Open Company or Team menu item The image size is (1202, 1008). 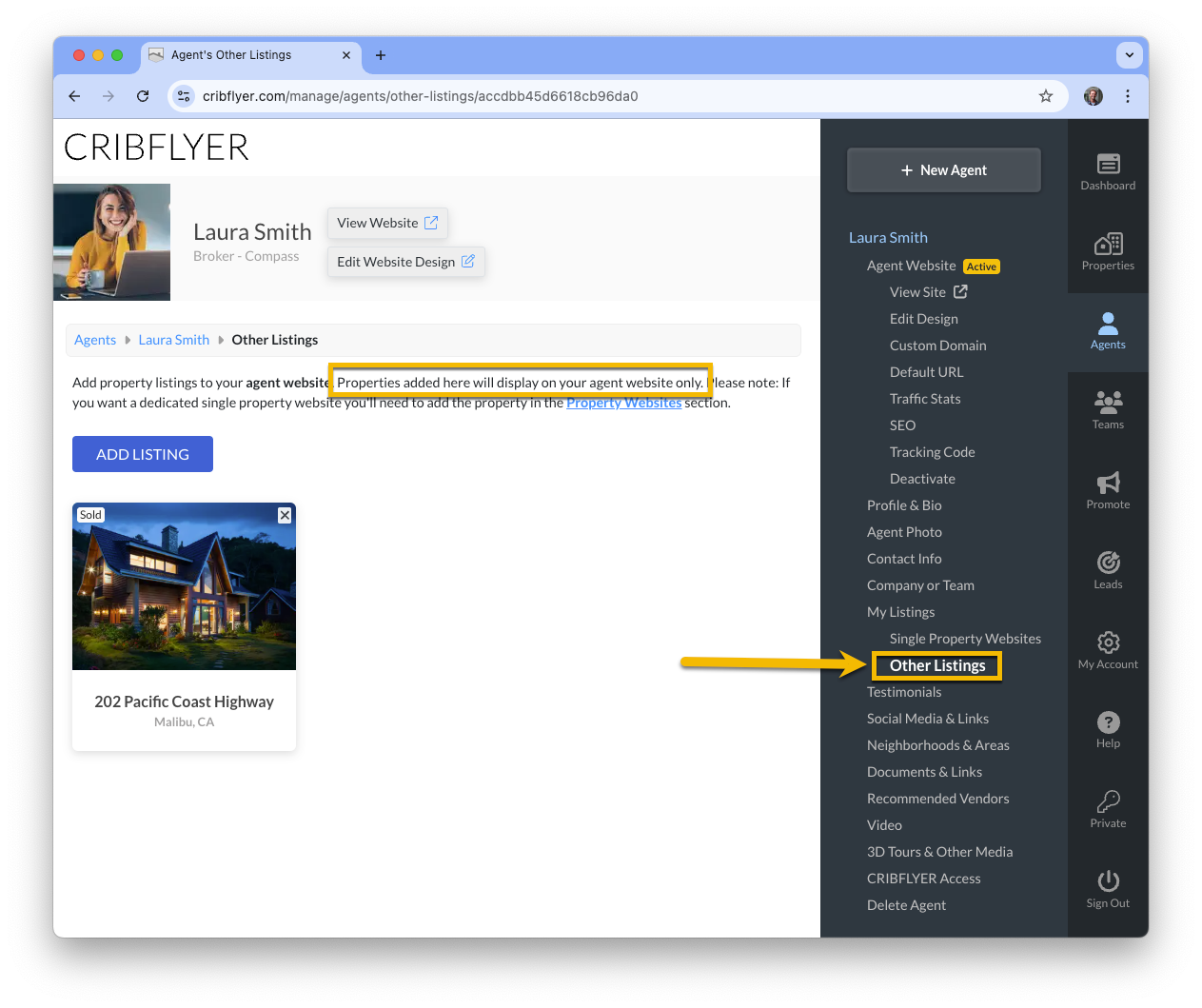click(x=920, y=585)
